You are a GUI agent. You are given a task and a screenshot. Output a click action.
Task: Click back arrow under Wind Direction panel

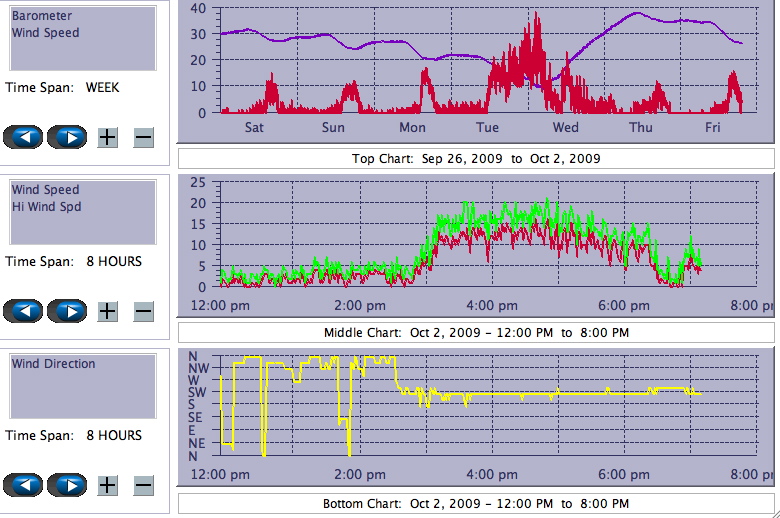23,485
